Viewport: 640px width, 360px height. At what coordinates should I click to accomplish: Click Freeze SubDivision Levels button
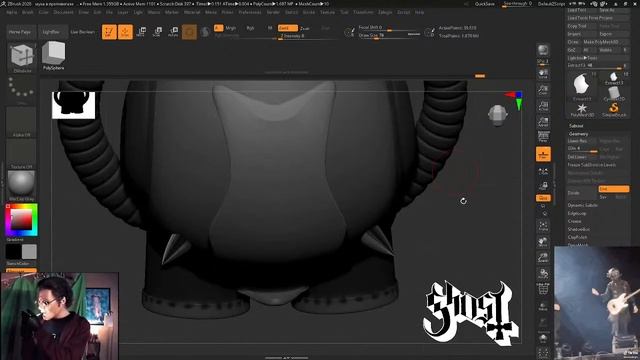click(x=598, y=165)
